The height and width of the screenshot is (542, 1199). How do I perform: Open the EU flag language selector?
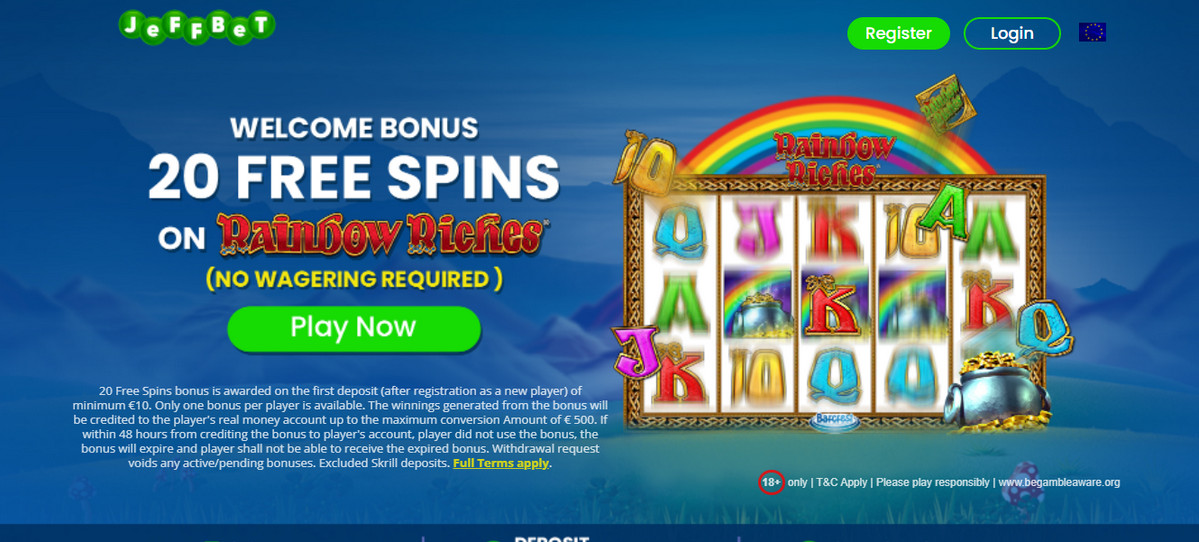coord(1092,32)
